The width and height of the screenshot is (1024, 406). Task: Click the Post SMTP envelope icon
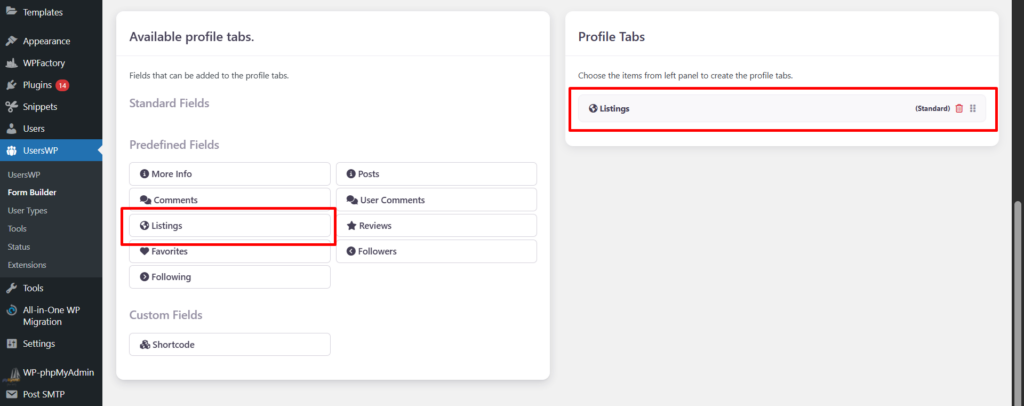click(11, 394)
